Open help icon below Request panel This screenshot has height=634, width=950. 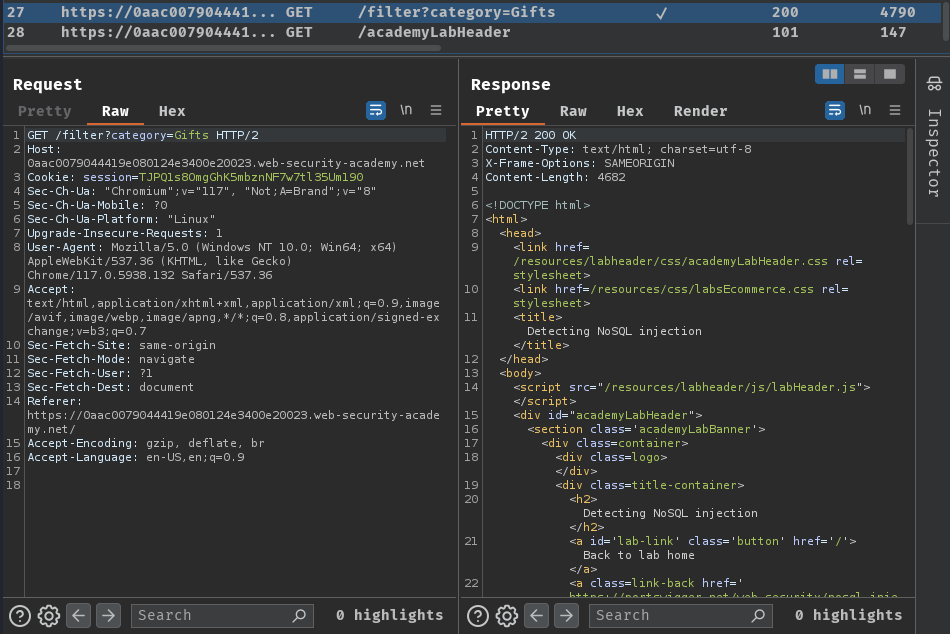click(19, 616)
